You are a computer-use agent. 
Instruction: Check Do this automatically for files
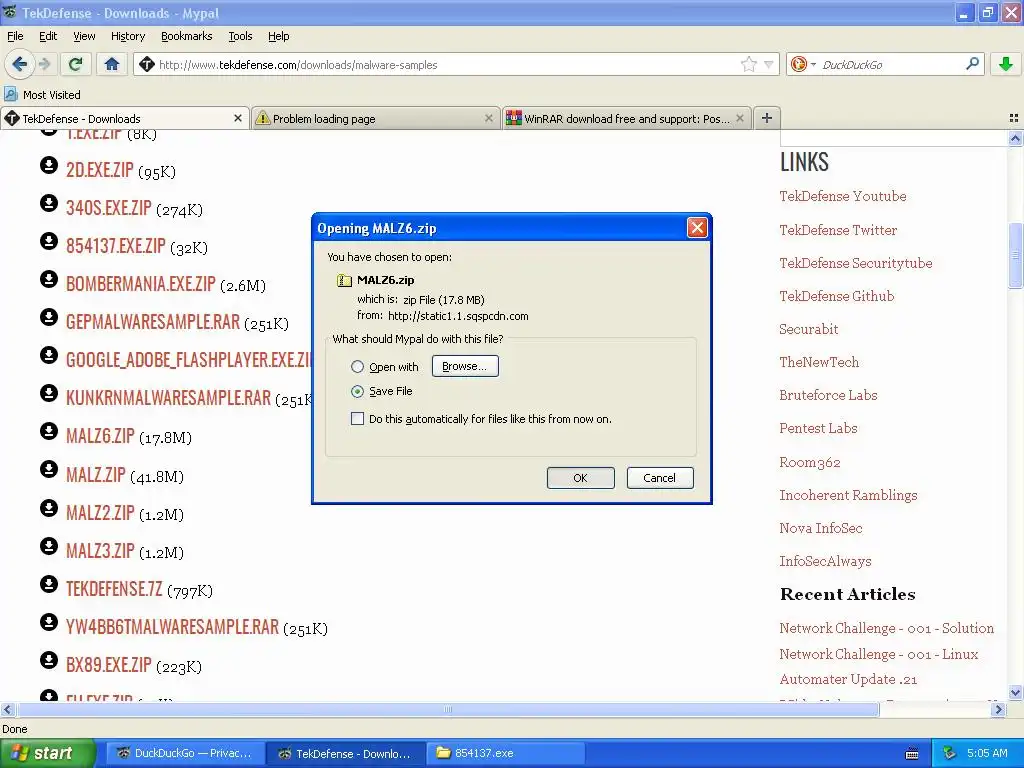click(x=357, y=419)
